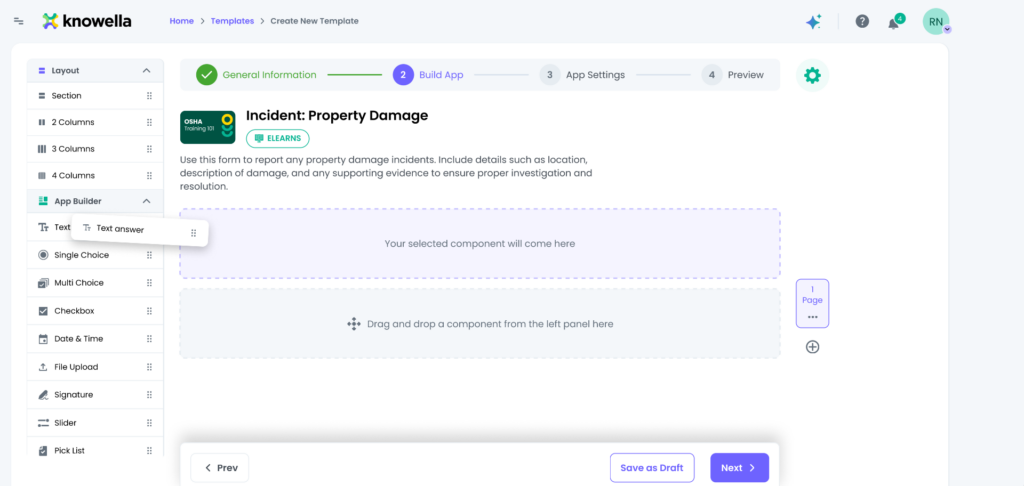The height and width of the screenshot is (486, 1024).
Task: Open the AI sparkle assistant icon
Action: (813, 21)
